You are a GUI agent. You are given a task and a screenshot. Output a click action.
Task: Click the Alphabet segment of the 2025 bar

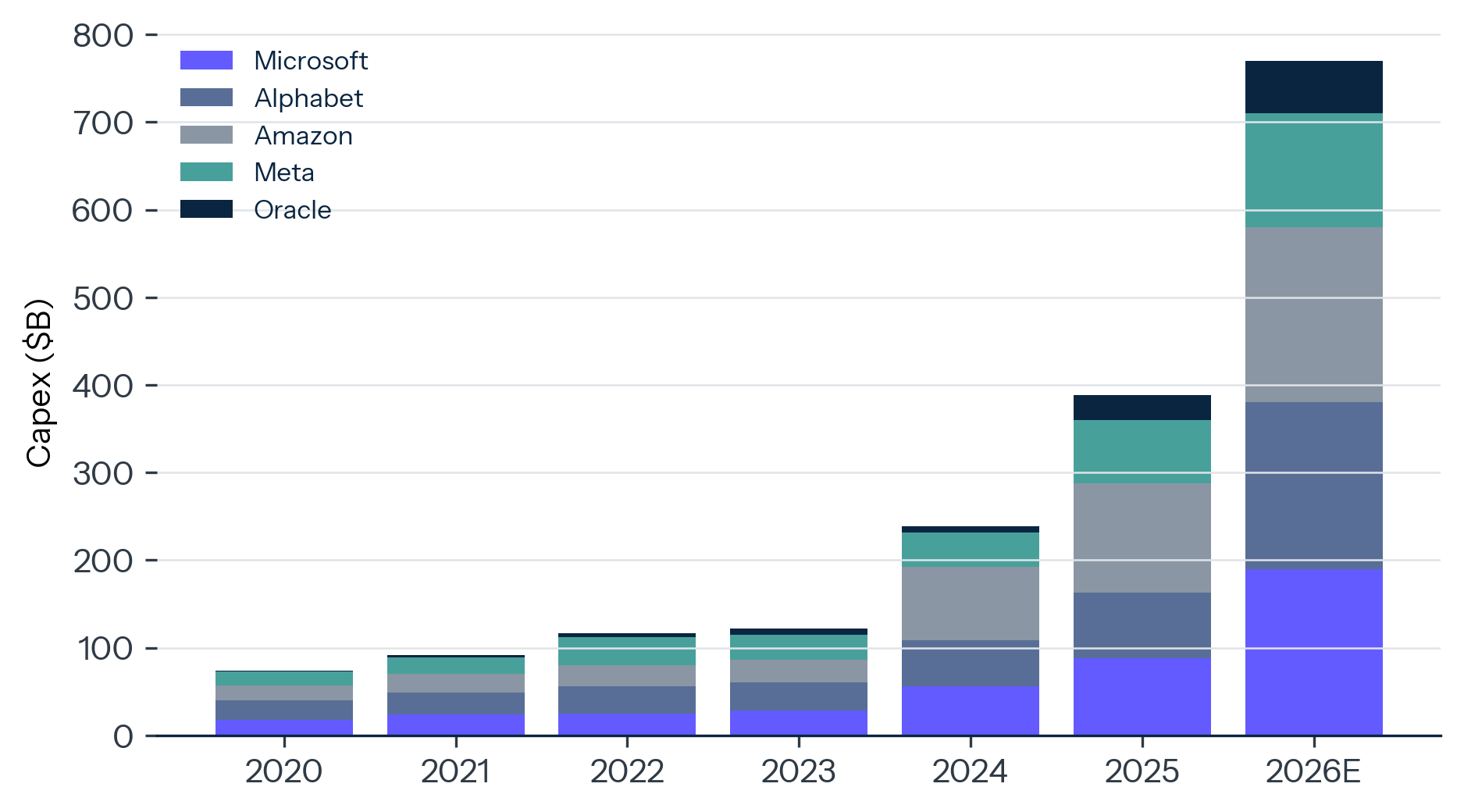pyautogui.click(x=1142, y=626)
